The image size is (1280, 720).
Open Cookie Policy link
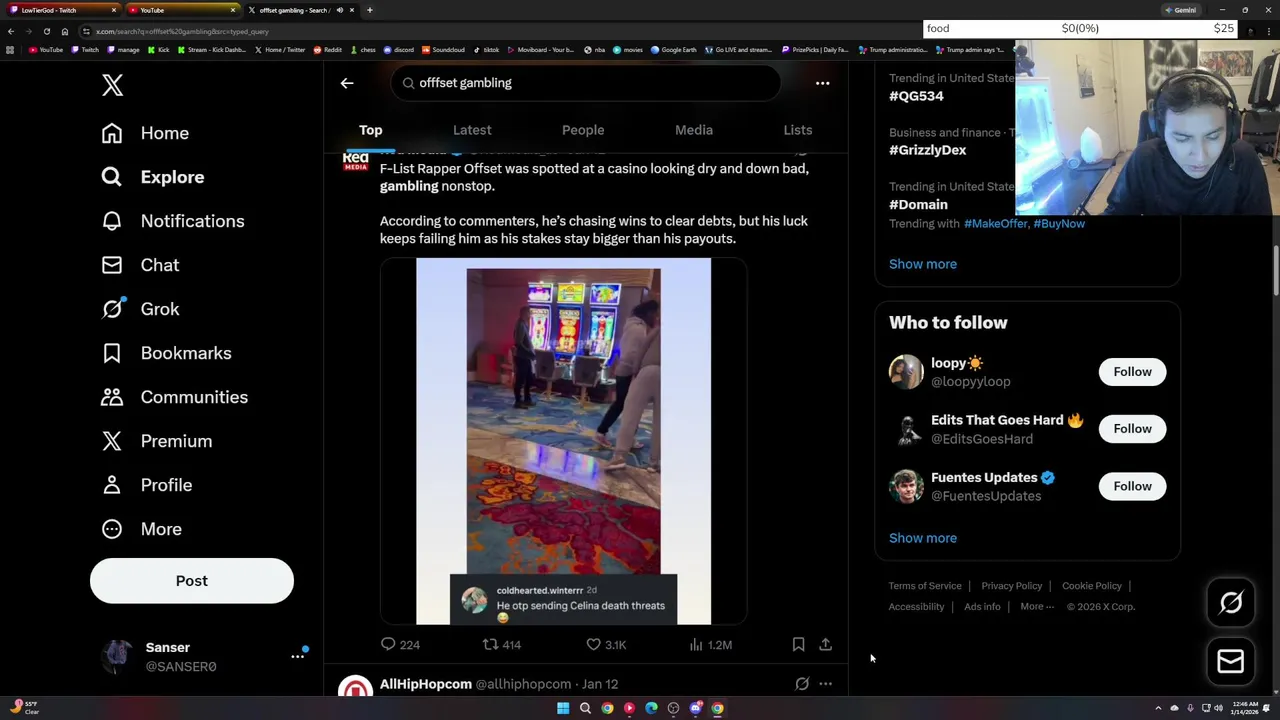1092,586
